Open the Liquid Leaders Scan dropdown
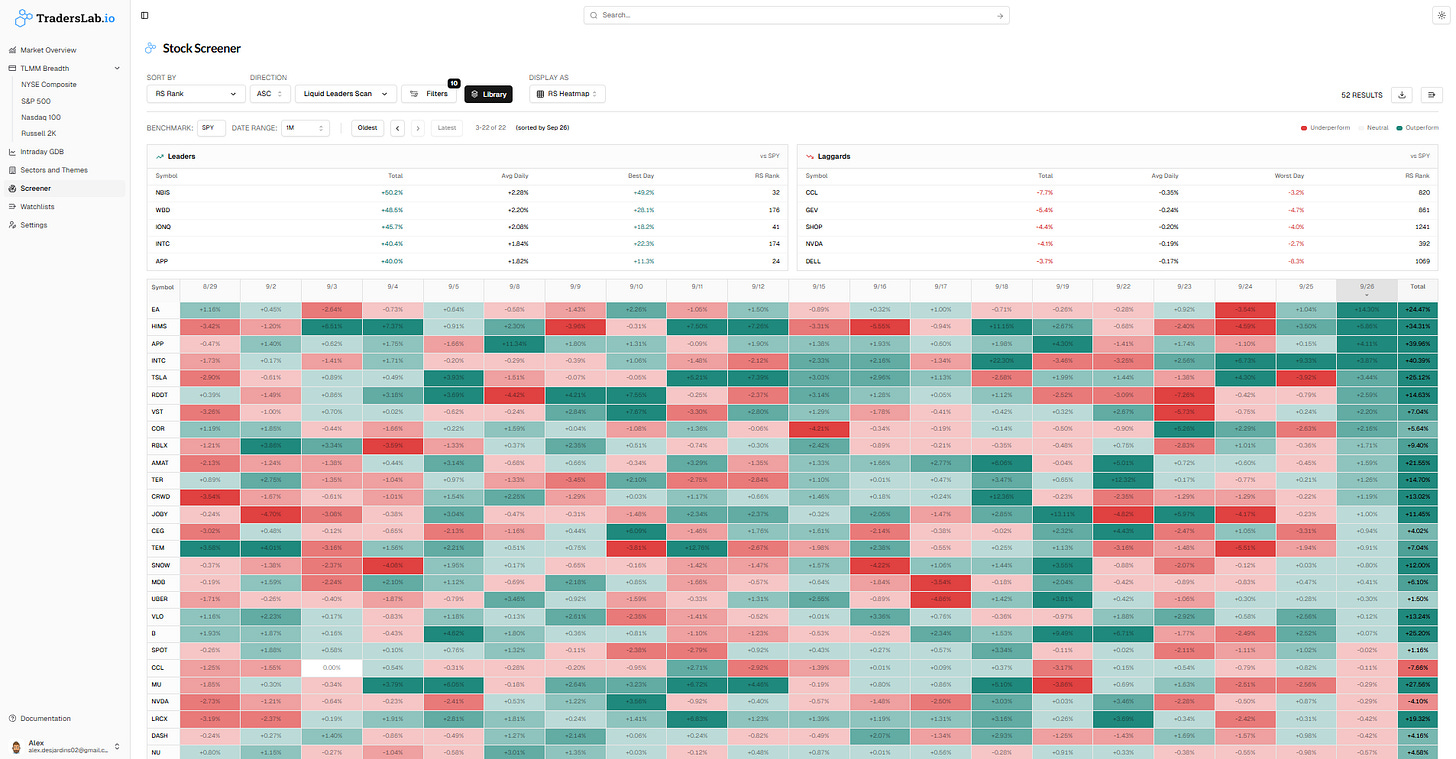This screenshot has width=1456, height=759. pyautogui.click(x=344, y=94)
